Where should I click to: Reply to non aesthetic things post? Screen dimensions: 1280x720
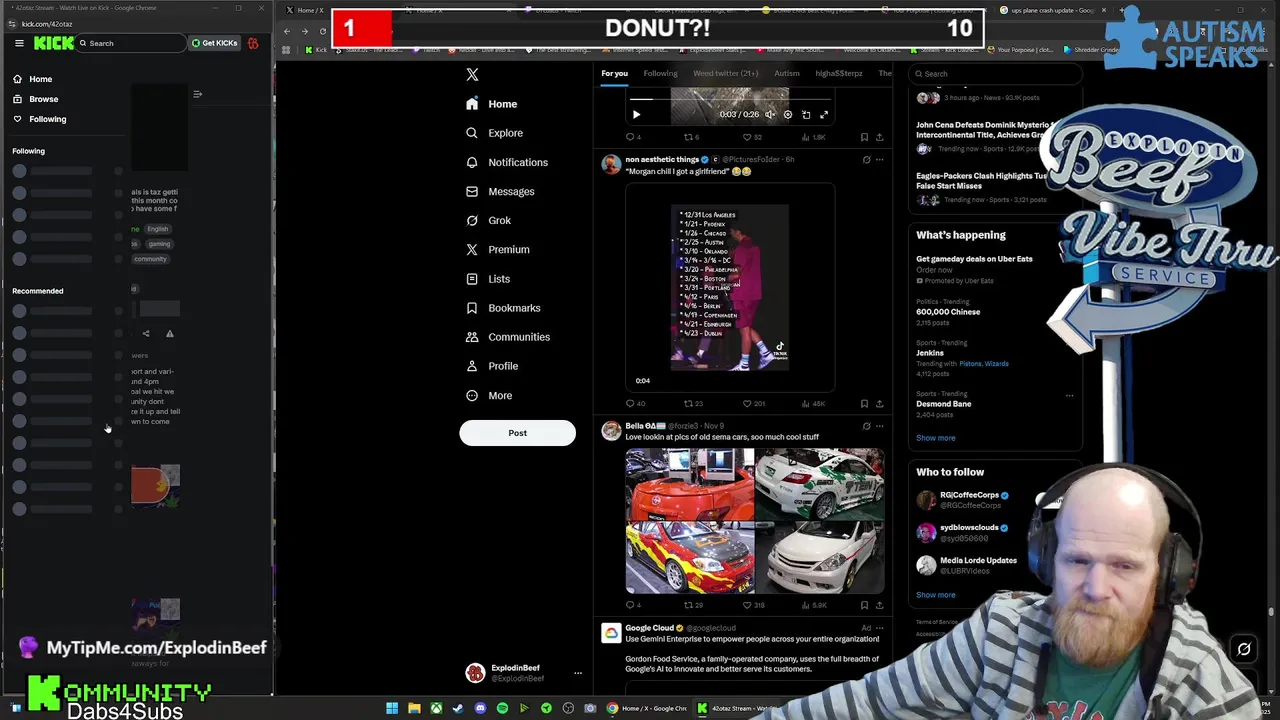tap(635, 404)
